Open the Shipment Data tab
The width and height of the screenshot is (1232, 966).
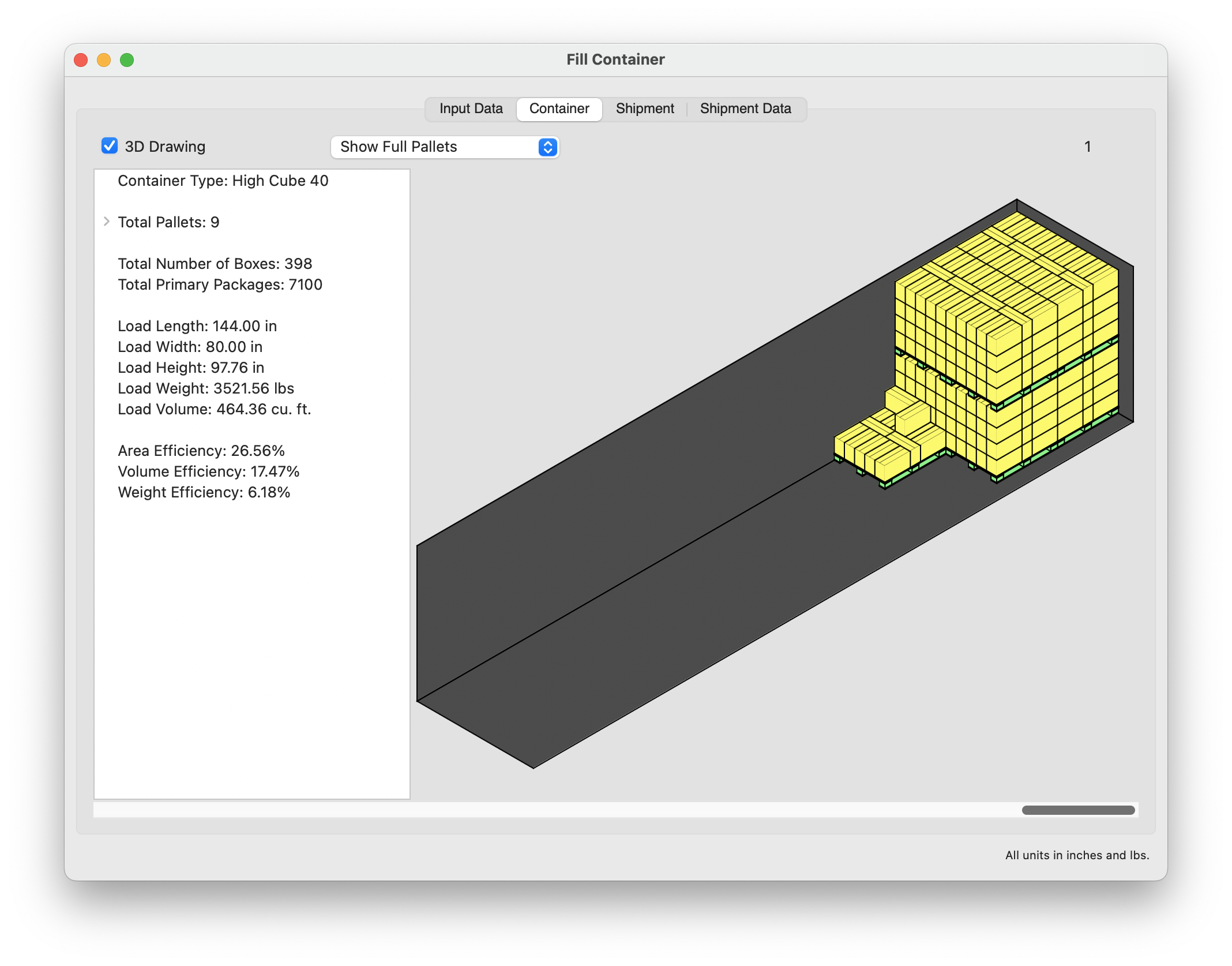[745, 108]
